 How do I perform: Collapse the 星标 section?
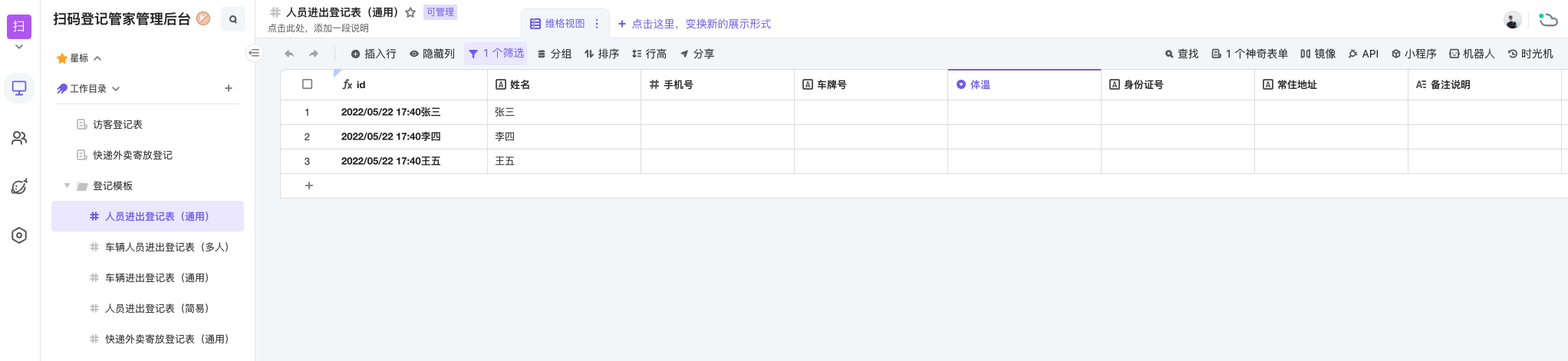coord(97,58)
